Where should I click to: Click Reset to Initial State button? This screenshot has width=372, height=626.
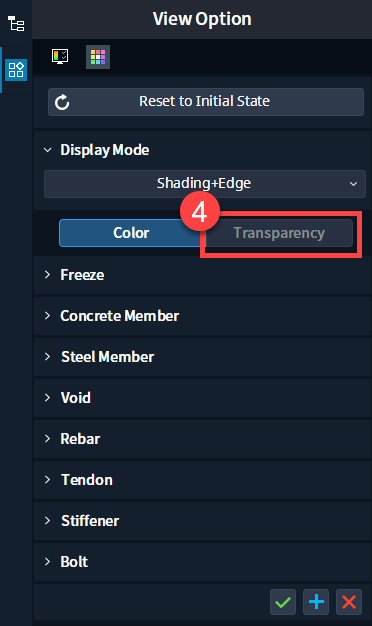coord(206,102)
